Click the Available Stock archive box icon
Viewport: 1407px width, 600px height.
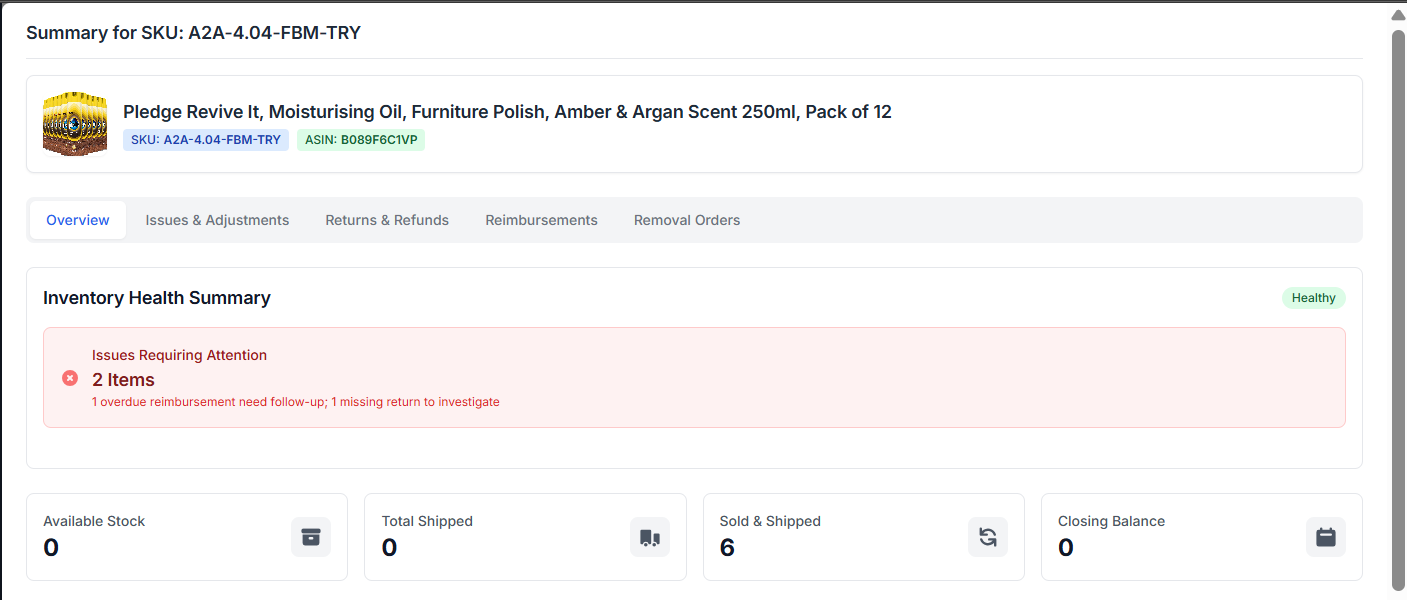[x=310, y=537]
